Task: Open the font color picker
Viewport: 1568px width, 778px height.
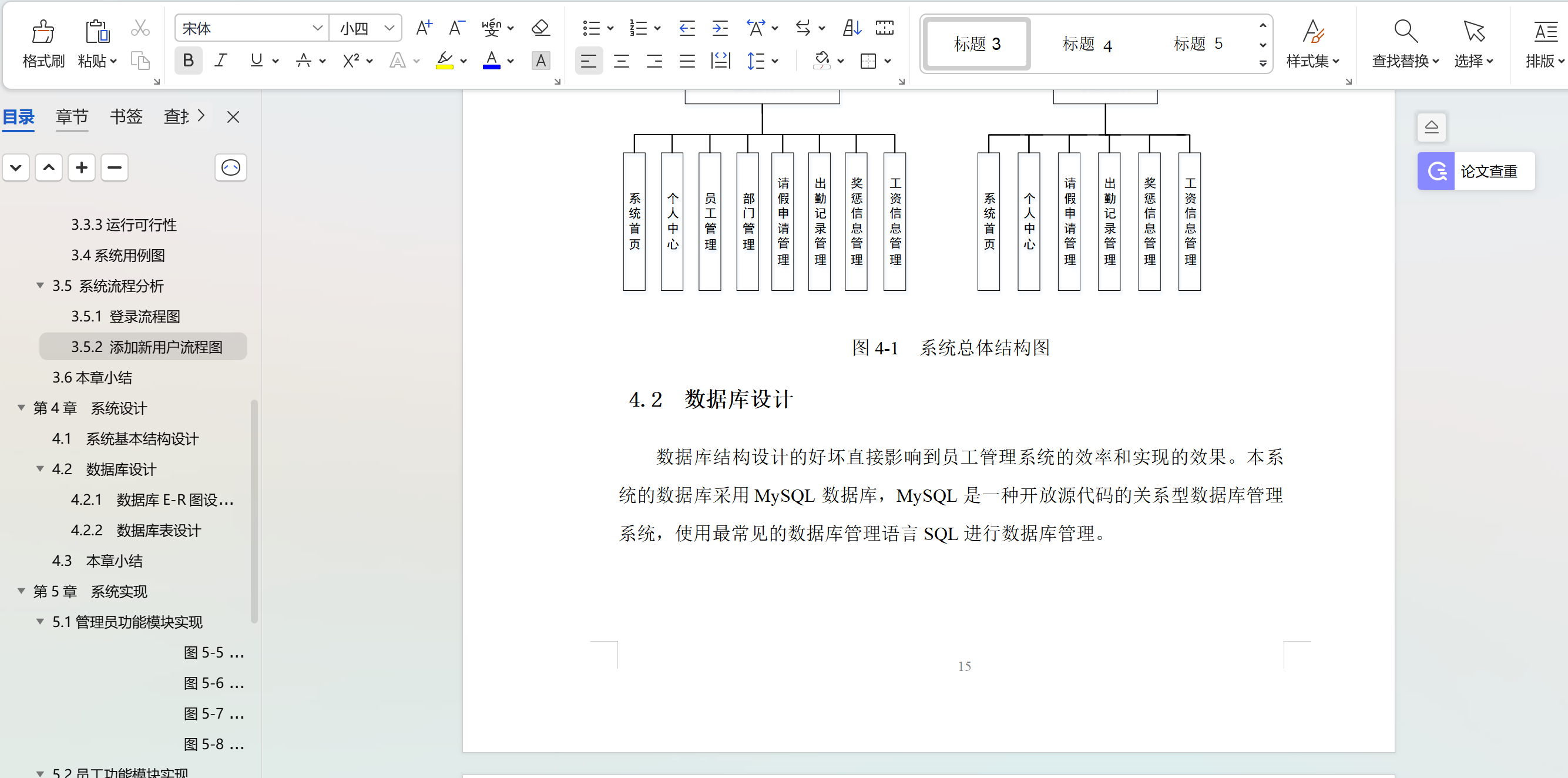Action: (x=491, y=61)
